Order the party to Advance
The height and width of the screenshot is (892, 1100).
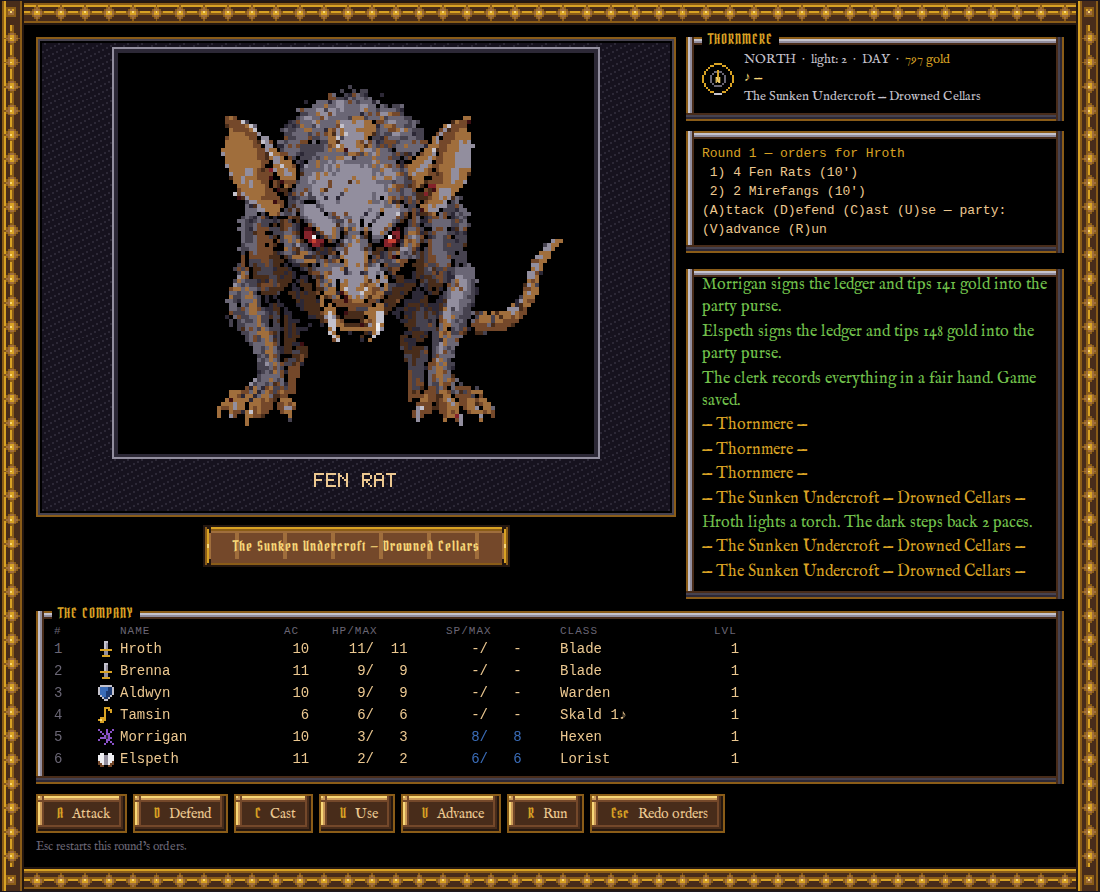click(450, 813)
